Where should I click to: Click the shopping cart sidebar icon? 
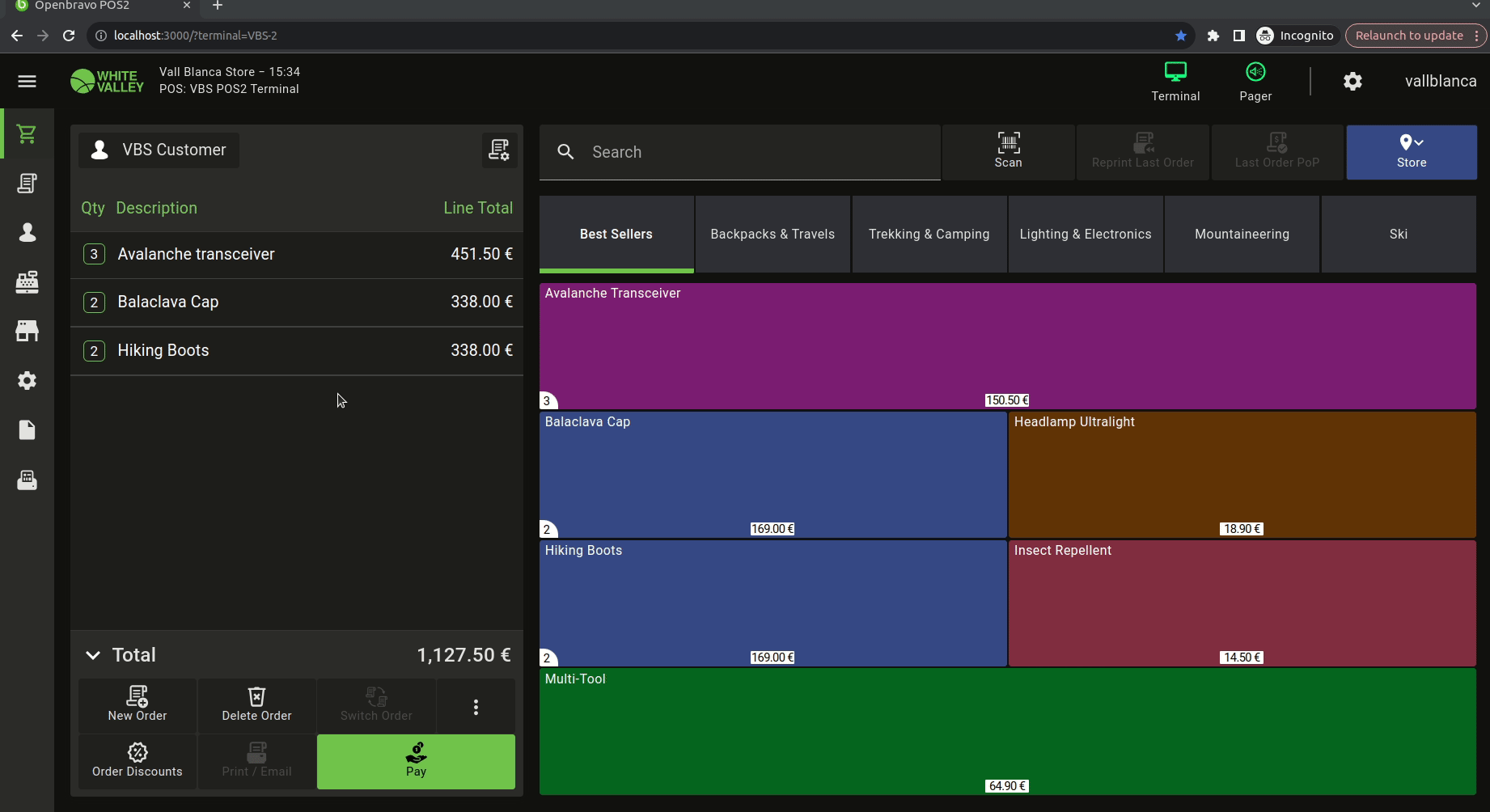click(x=27, y=134)
